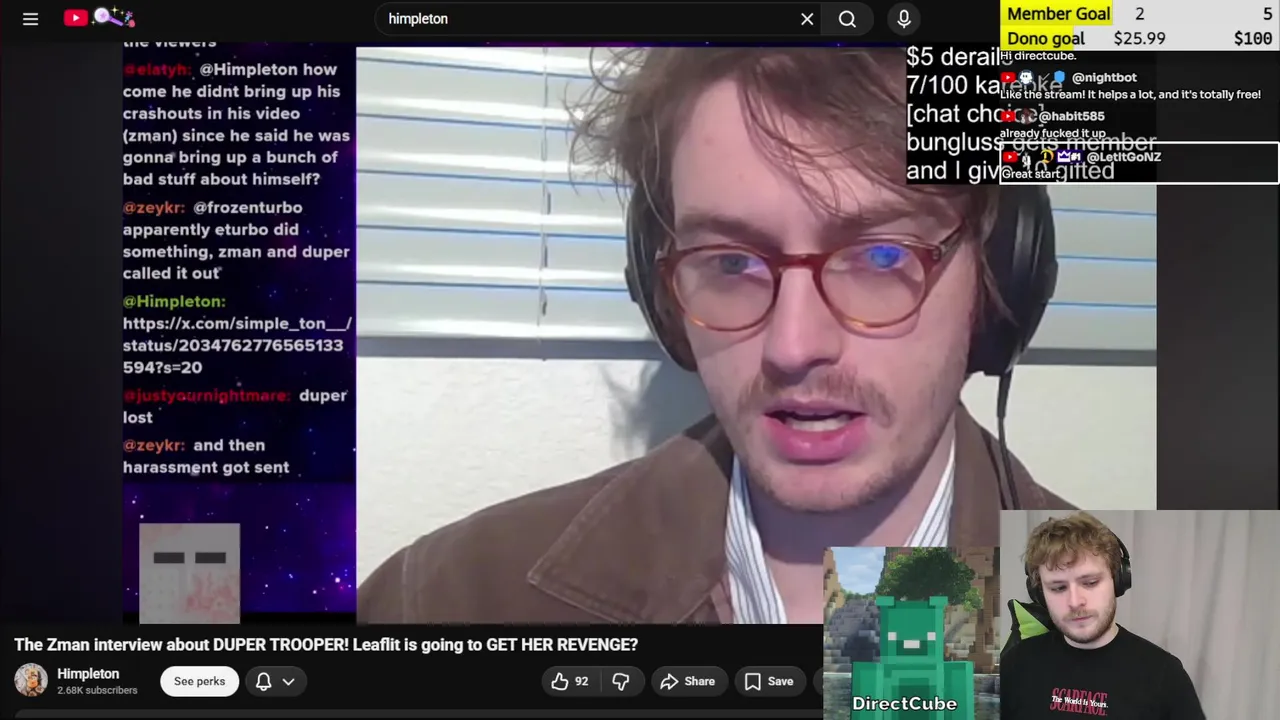Click the @Himpleton username in chat
This screenshot has height=720, width=1280.
tap(174, 301)
